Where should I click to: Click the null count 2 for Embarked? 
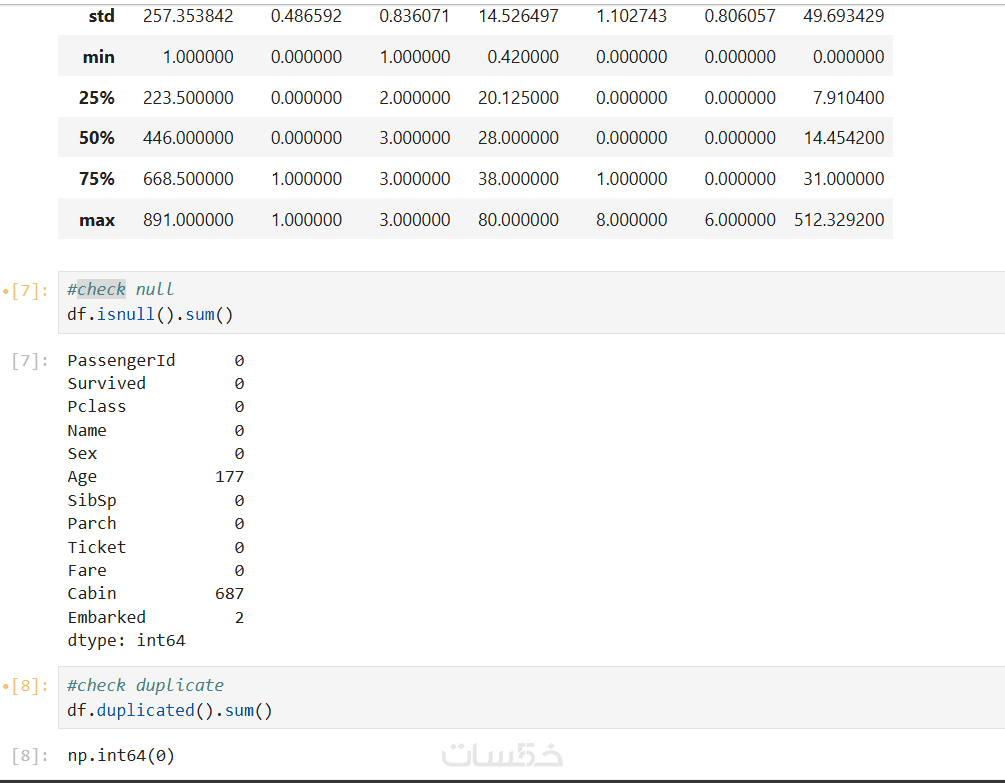pyautogui.click(x=239, y=618)
